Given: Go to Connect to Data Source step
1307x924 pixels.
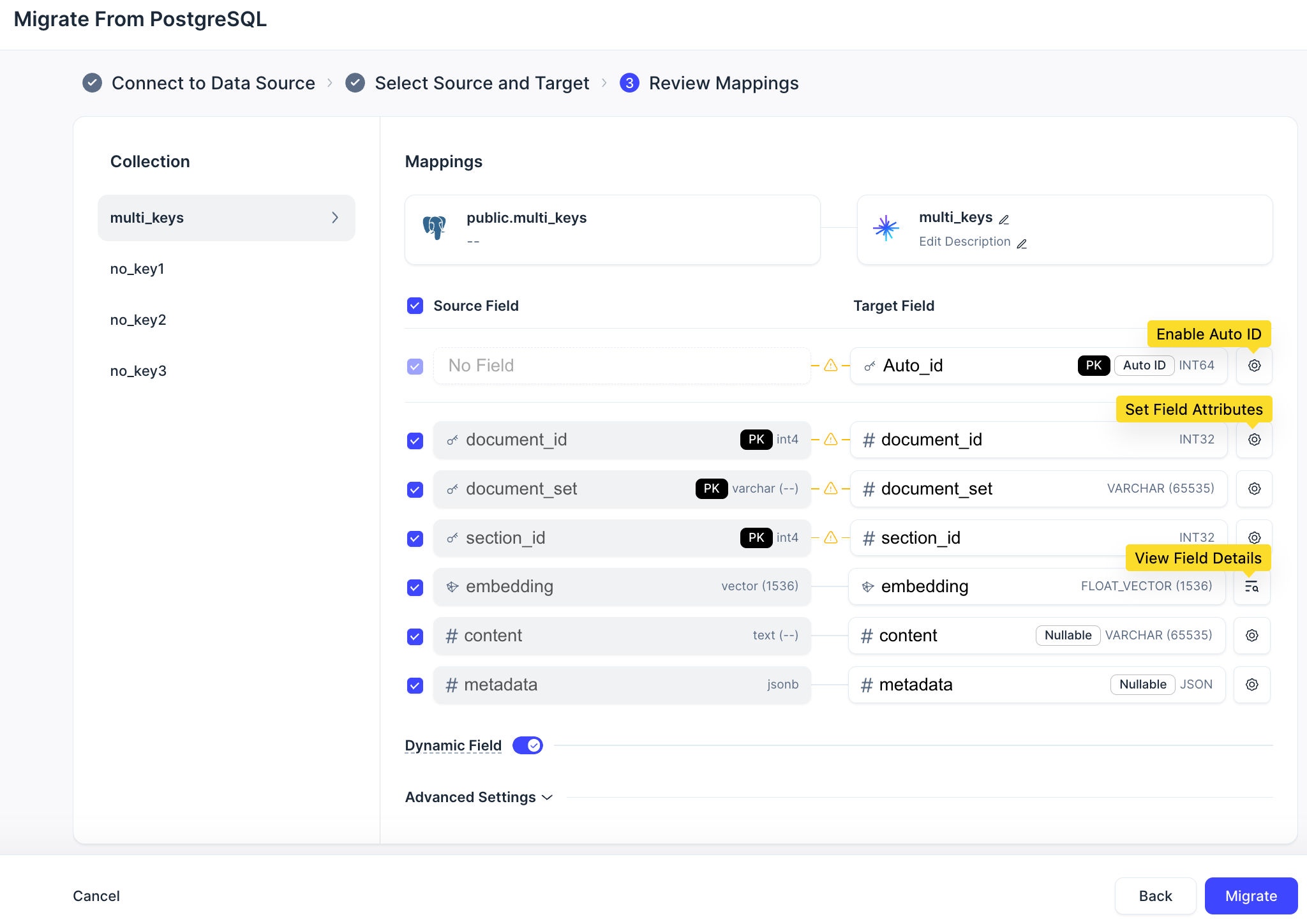Looking at the screenshot, I should click(199, 83).
